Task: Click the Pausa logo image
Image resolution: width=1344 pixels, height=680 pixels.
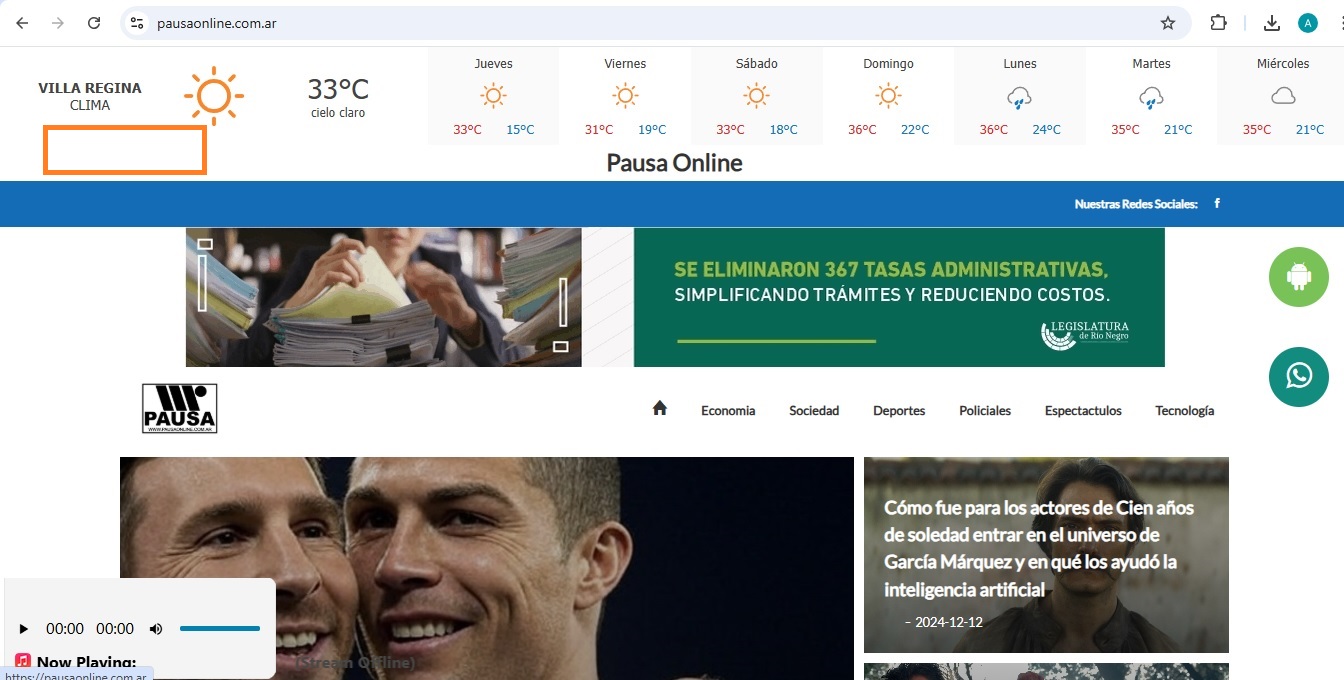Action: coord(180,408)
